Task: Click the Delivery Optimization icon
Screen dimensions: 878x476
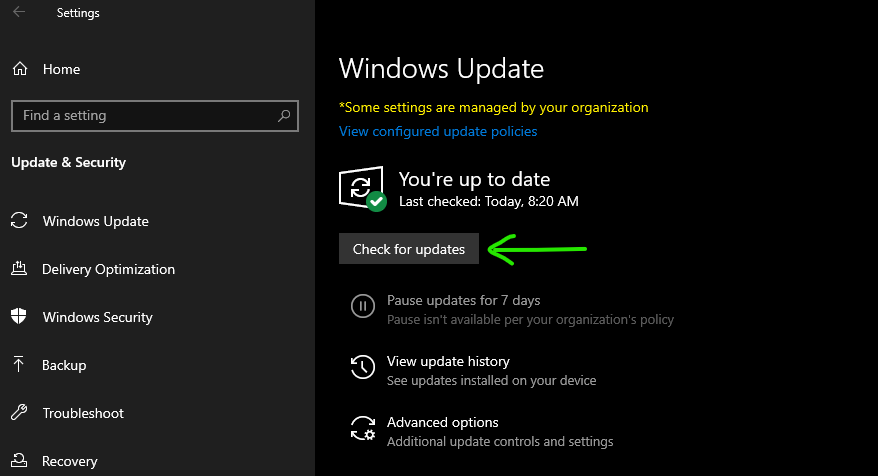Action: coord(19,269)
